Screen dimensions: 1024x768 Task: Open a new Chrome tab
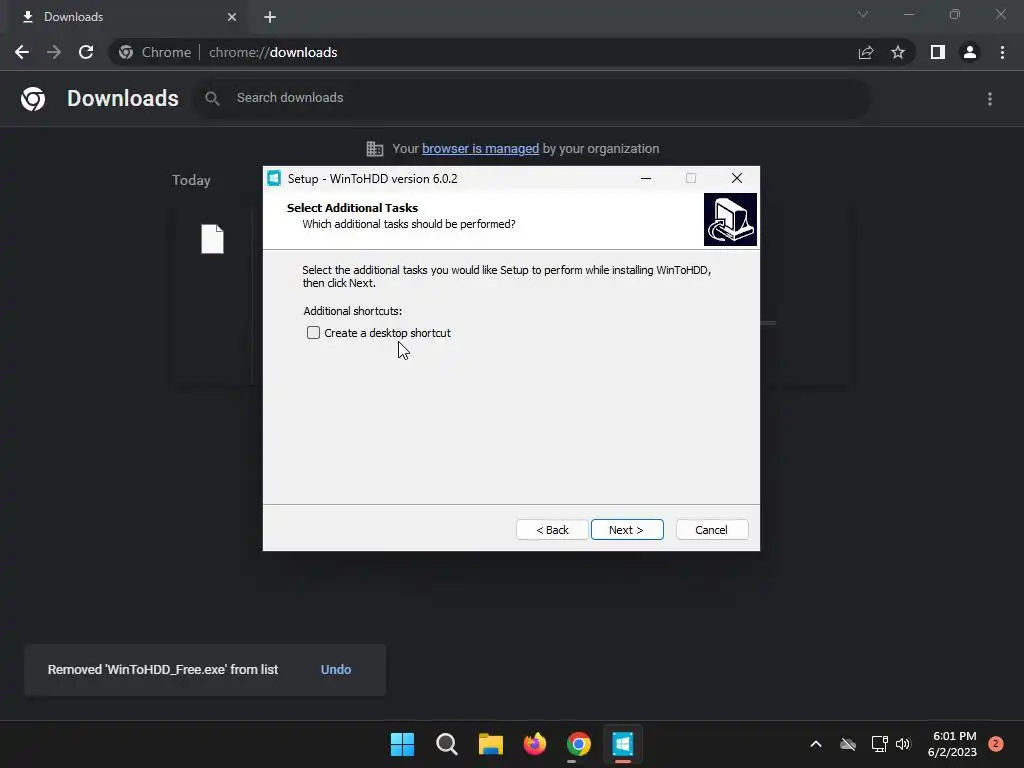coord(270,17)
